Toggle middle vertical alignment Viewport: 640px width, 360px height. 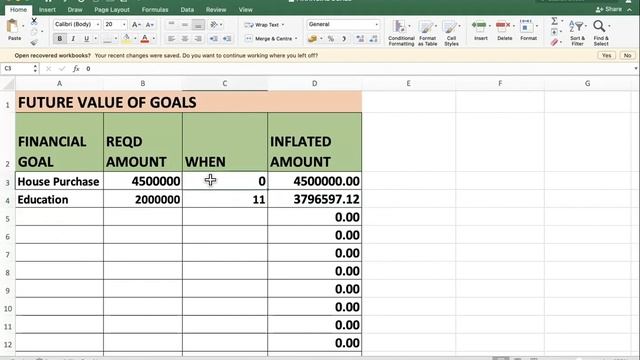[185, 24]
